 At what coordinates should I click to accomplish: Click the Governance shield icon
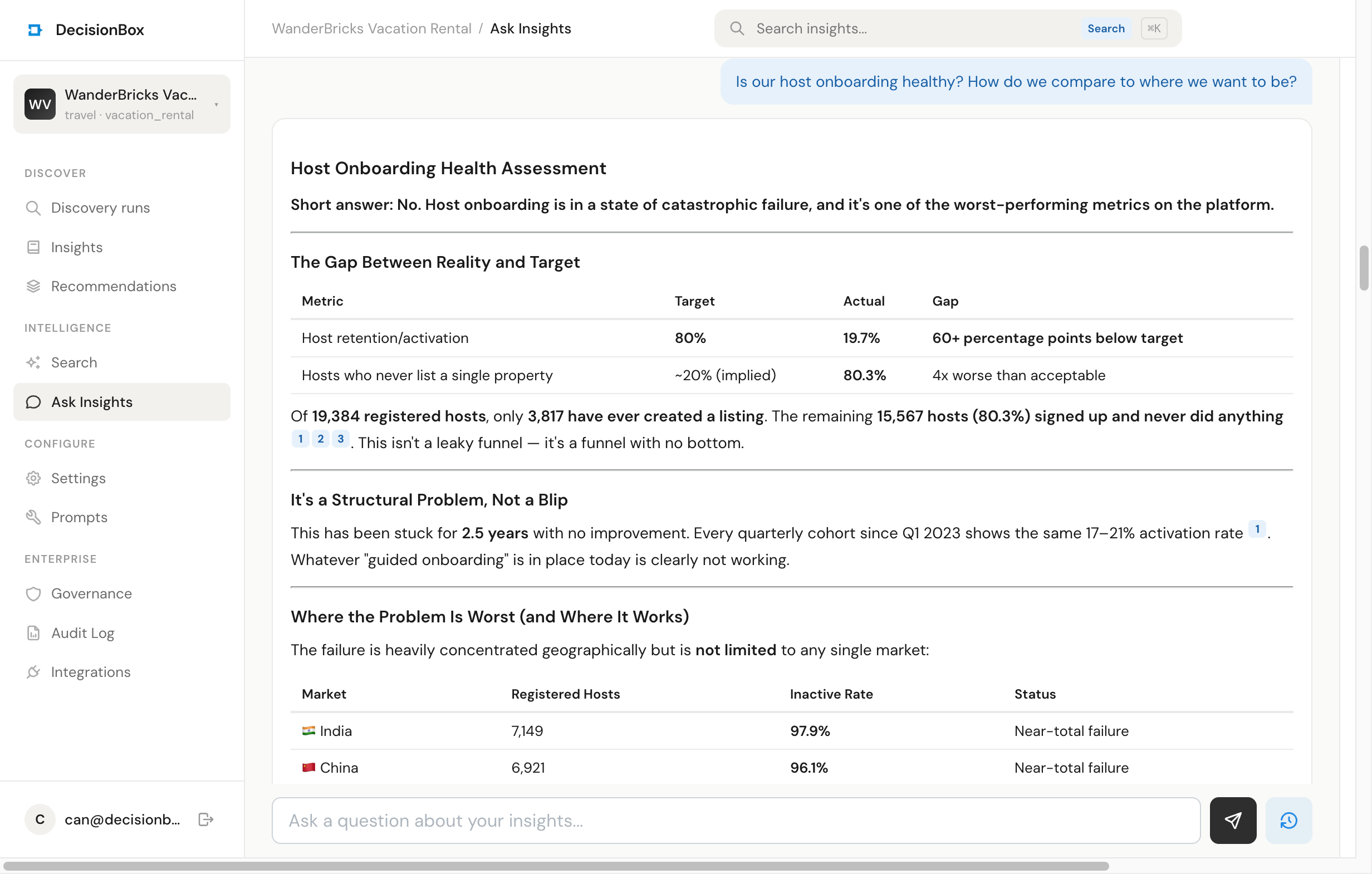tap(33, 593)
